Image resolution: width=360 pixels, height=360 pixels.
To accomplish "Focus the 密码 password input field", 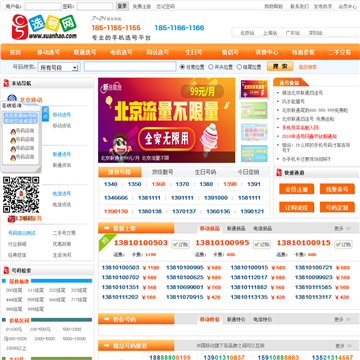I will point(95,6).
